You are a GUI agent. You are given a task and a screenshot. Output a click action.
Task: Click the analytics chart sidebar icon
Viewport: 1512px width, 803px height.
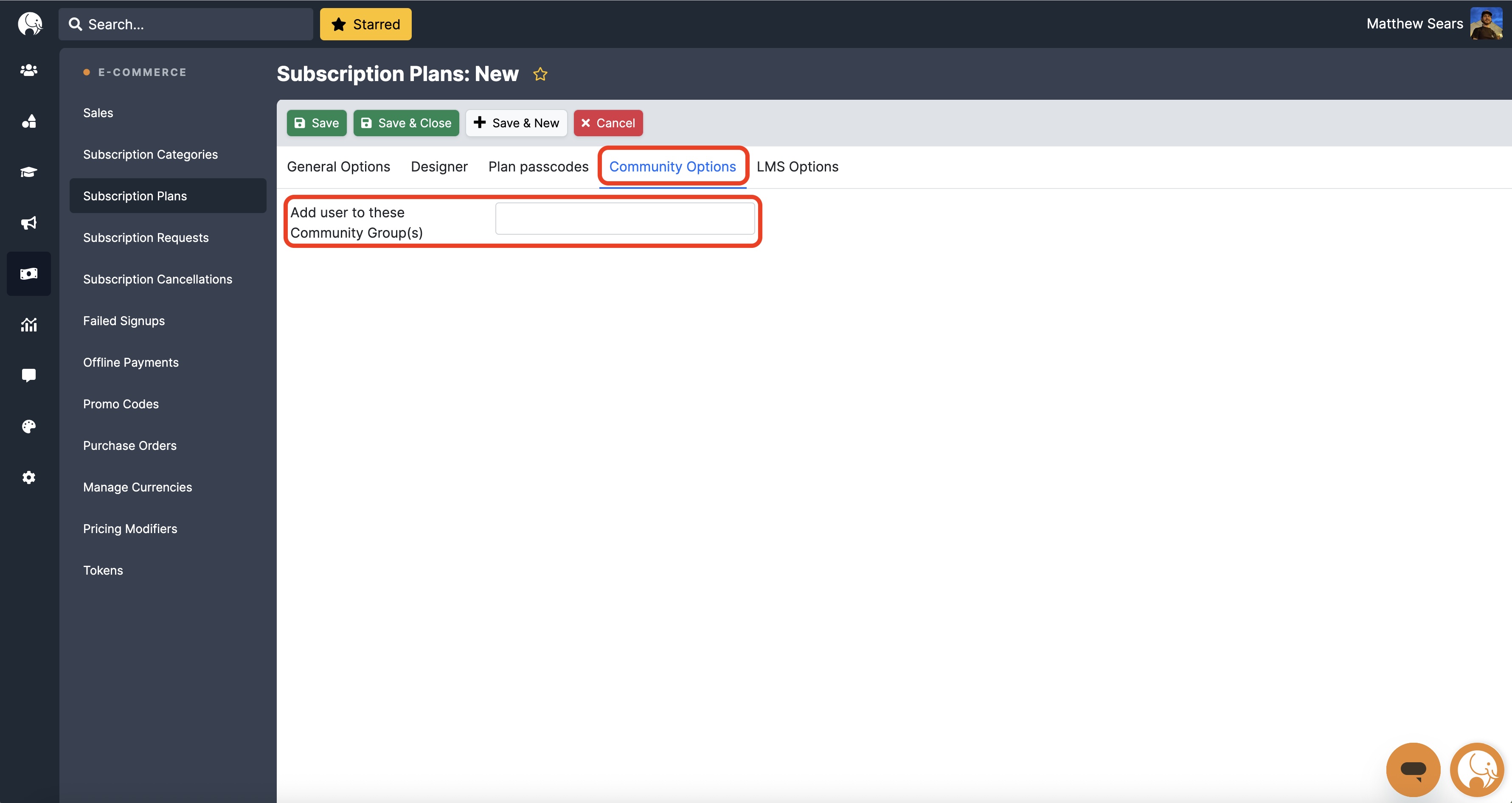pyautogui.click(x=29, y=325)
